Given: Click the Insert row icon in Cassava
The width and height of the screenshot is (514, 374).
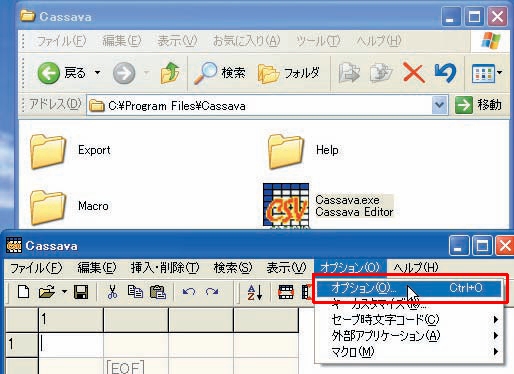Looking at the screenshot, I should (x=286, y=292).
